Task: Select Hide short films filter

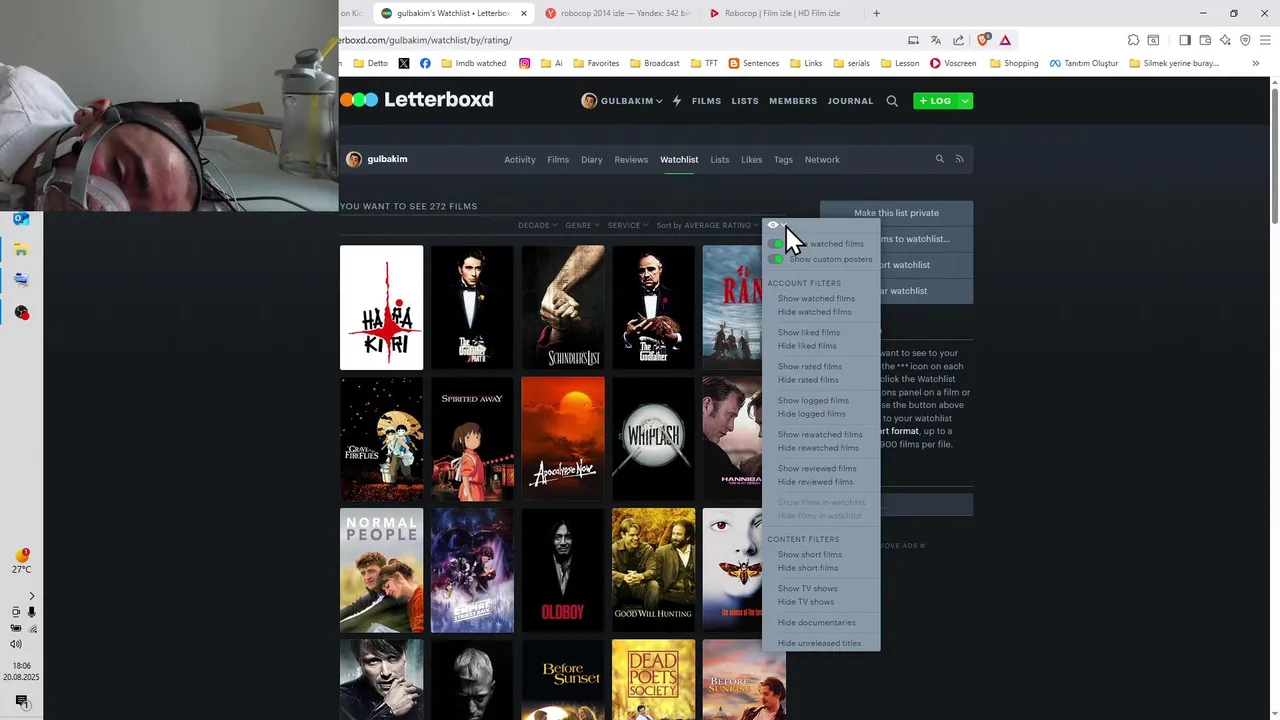Action: tap(808, 568)
